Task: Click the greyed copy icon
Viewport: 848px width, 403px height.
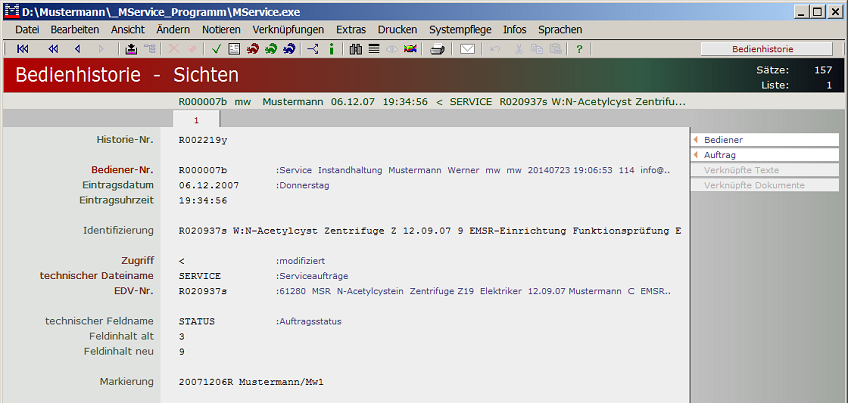Action: click(537, 49)
